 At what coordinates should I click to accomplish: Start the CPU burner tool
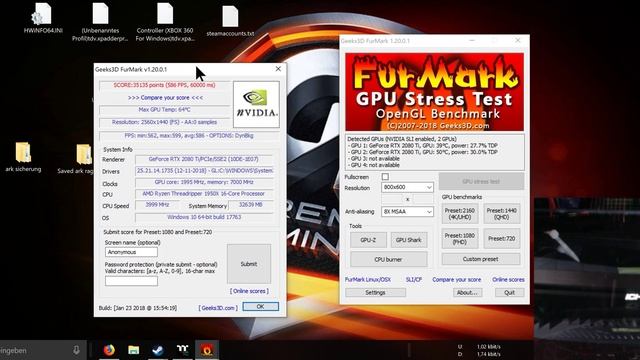[x=389, y=259]
